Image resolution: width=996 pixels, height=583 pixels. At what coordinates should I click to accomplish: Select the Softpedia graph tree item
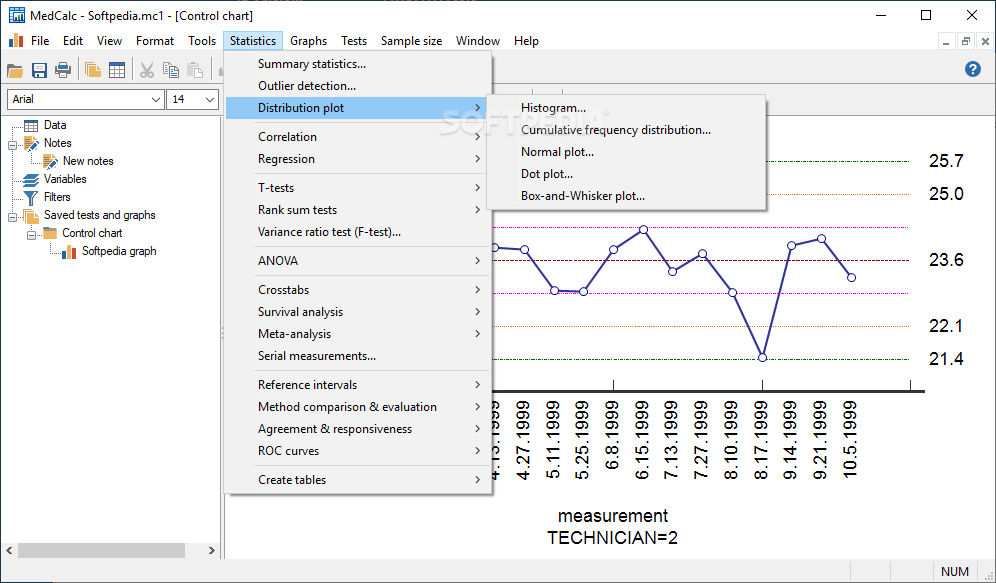click(x=119, y=251)
